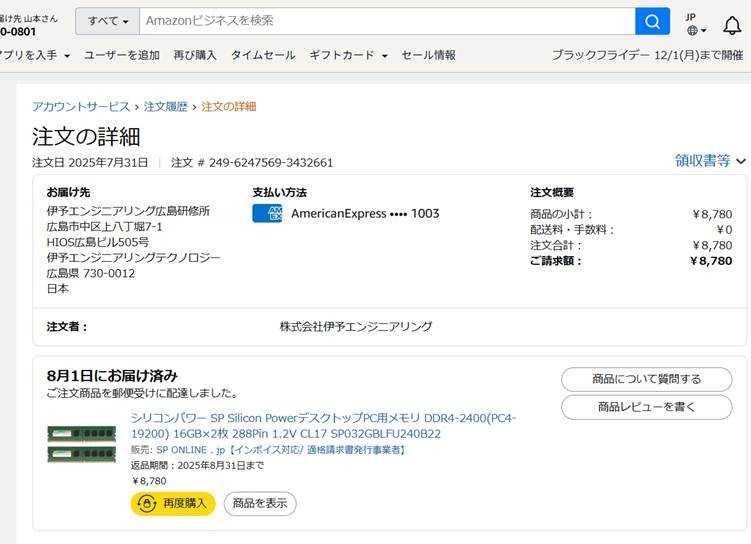Click the 再度購入 yellow button
Viewport: 751px width, 544px height.
[x=173, y=504]
